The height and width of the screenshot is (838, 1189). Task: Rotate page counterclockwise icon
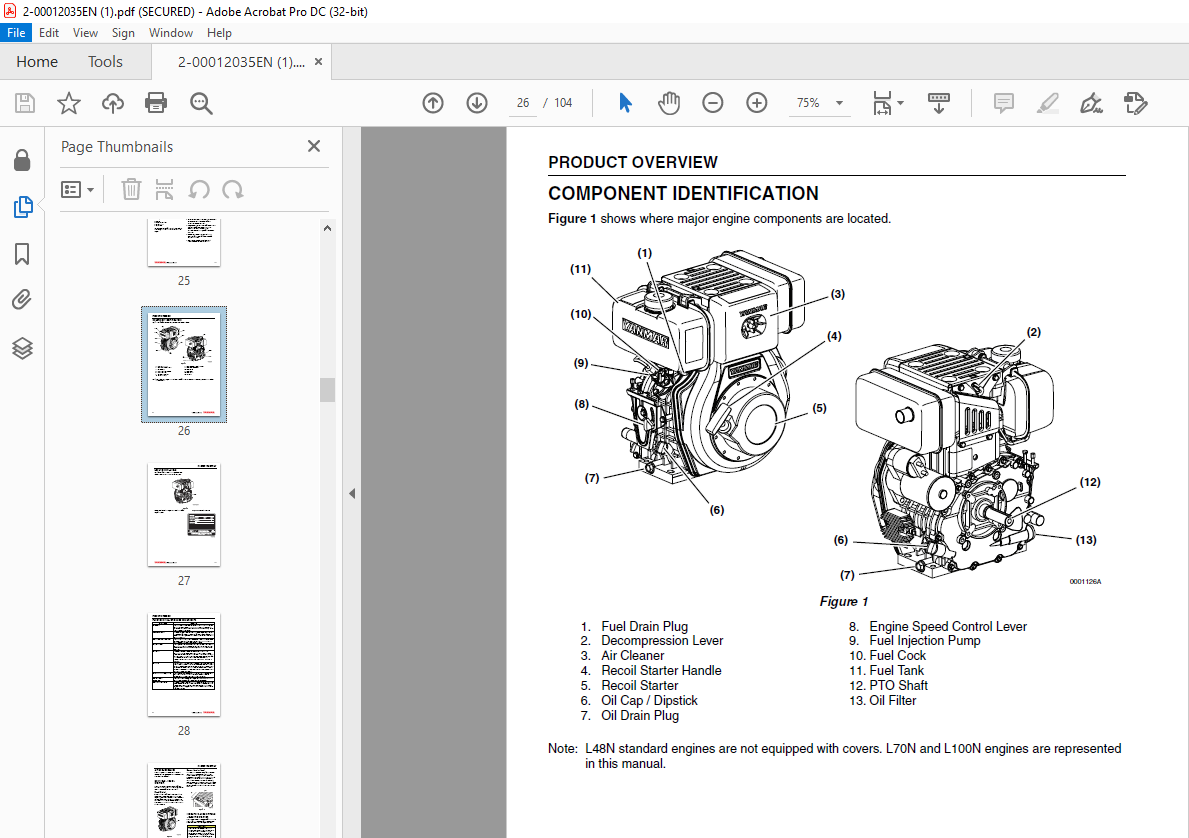point(199,190)
